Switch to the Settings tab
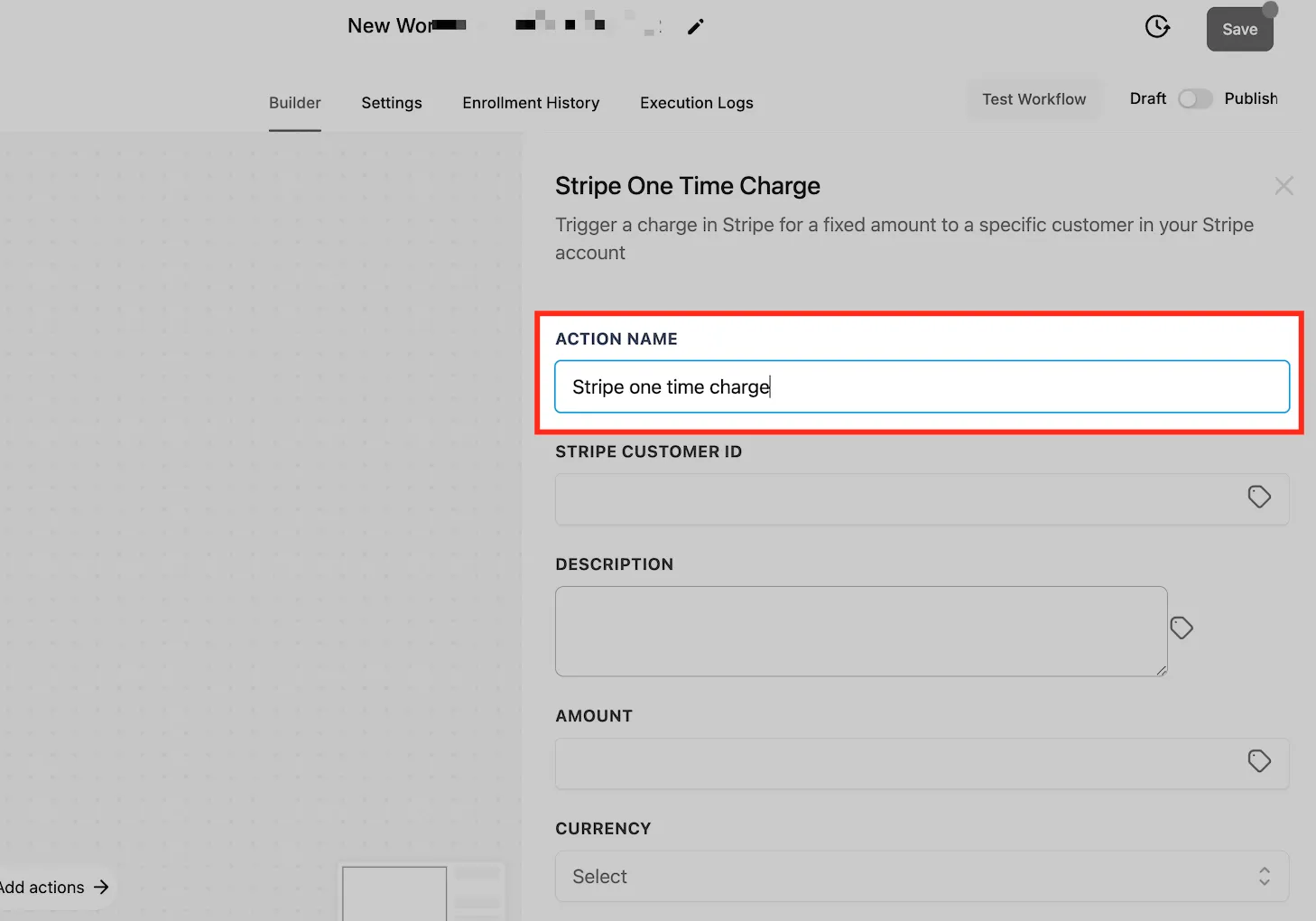 (392, 103)
